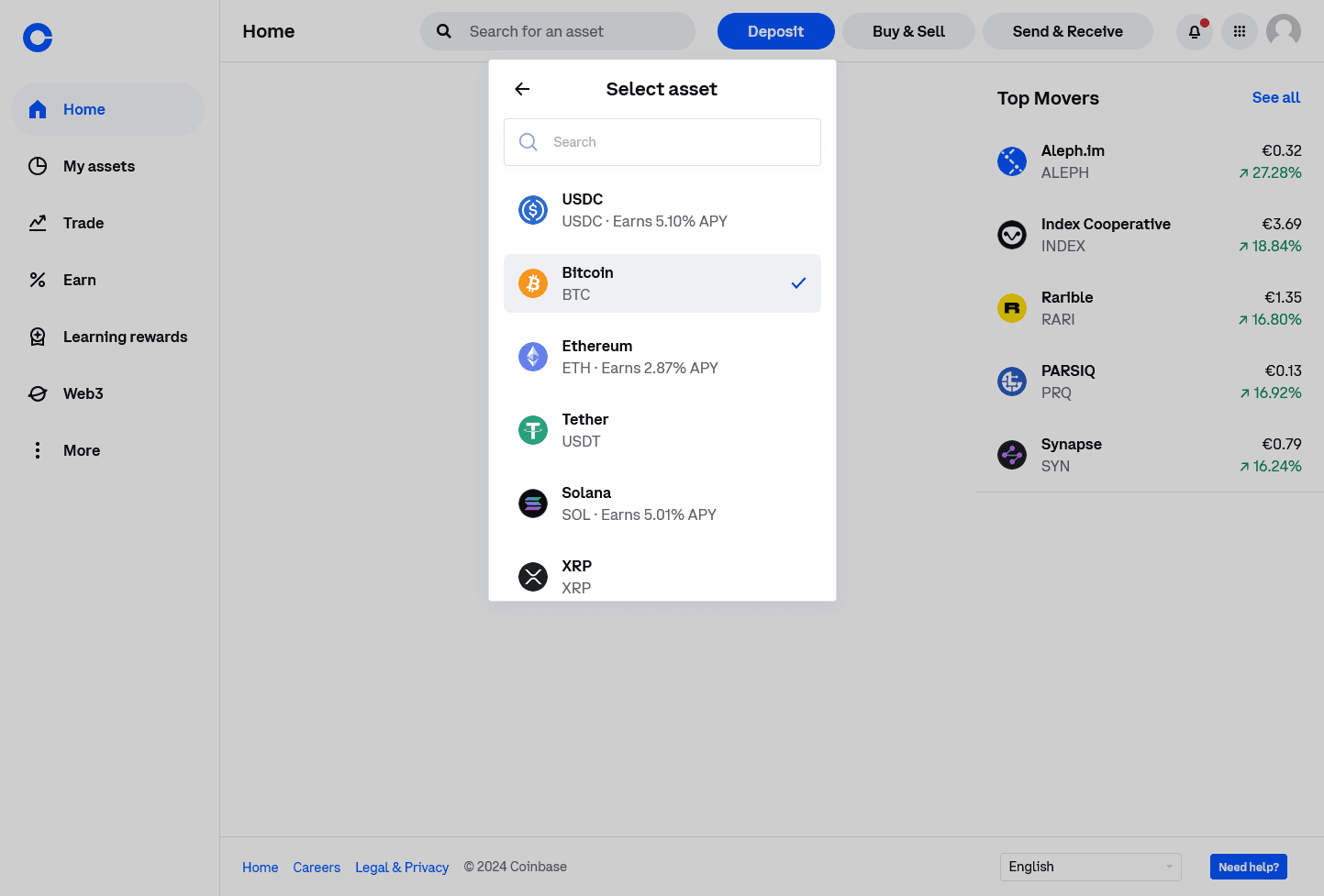
Task: Select USDC from the asset list
Action: pyautogui.click(x=662, y=210)
